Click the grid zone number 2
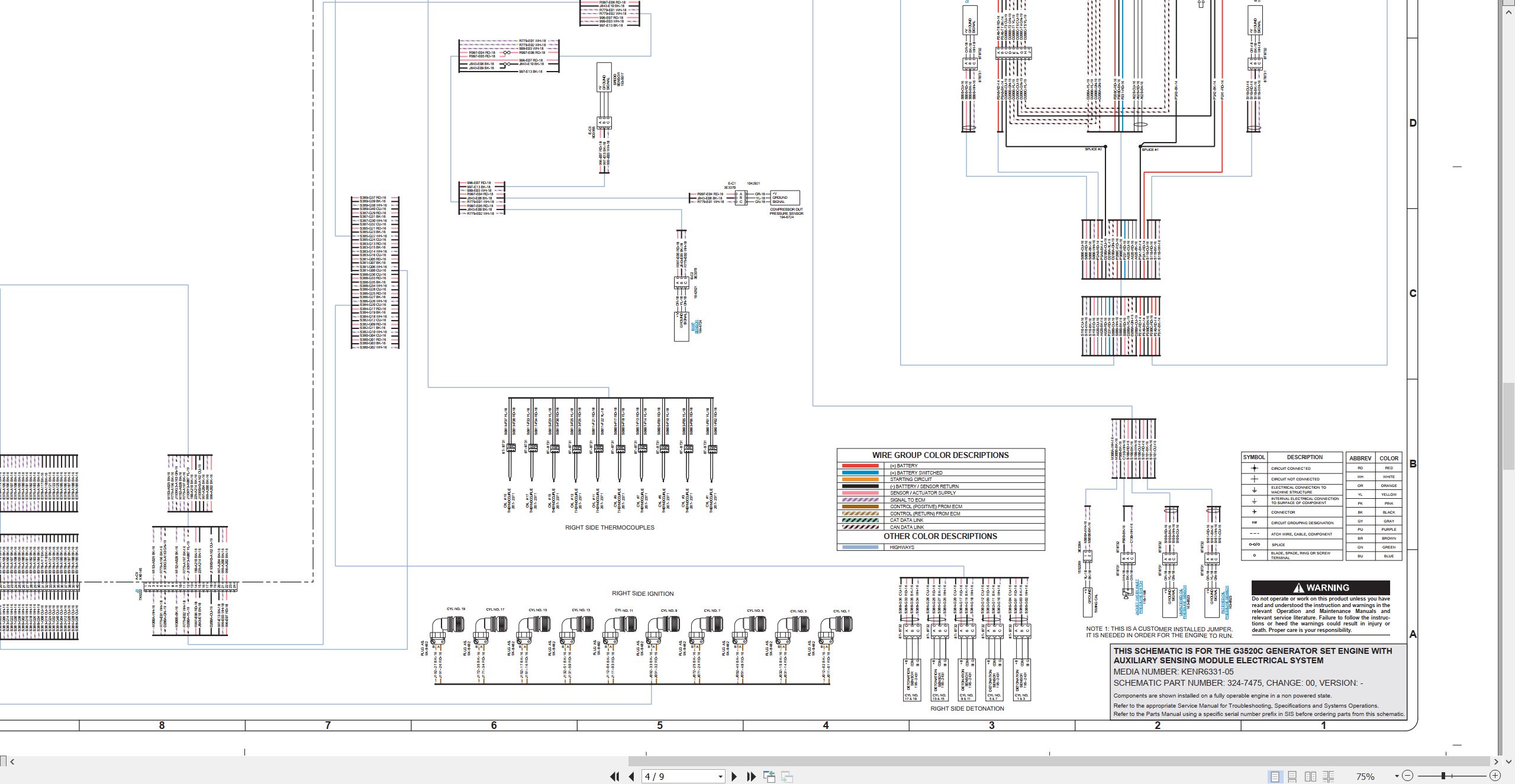This screenshot has width=1515, height=784. coord(1158,725)
